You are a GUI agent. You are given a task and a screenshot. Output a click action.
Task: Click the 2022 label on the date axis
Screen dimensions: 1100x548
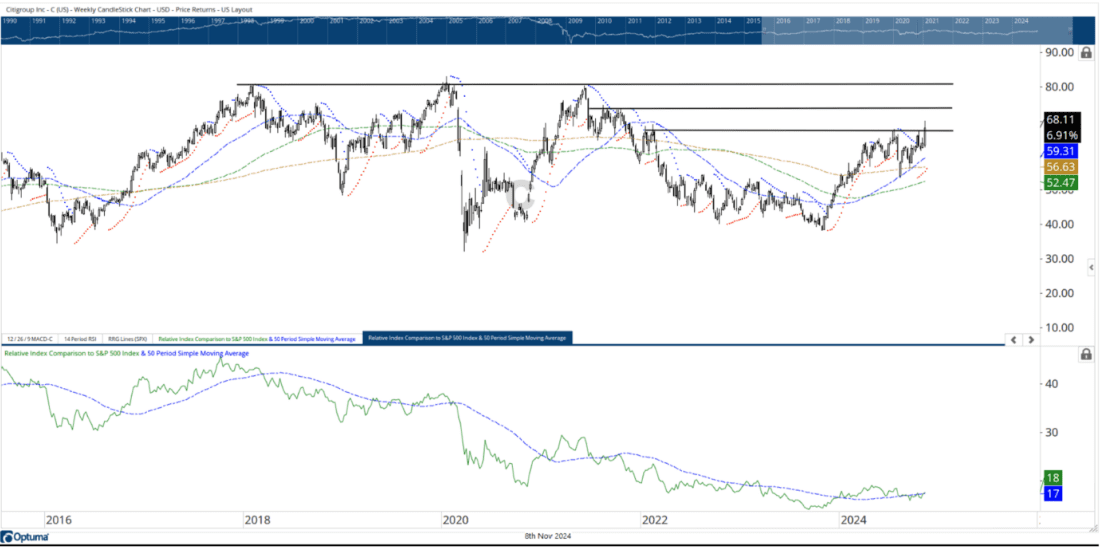click(x=655, y=521)
